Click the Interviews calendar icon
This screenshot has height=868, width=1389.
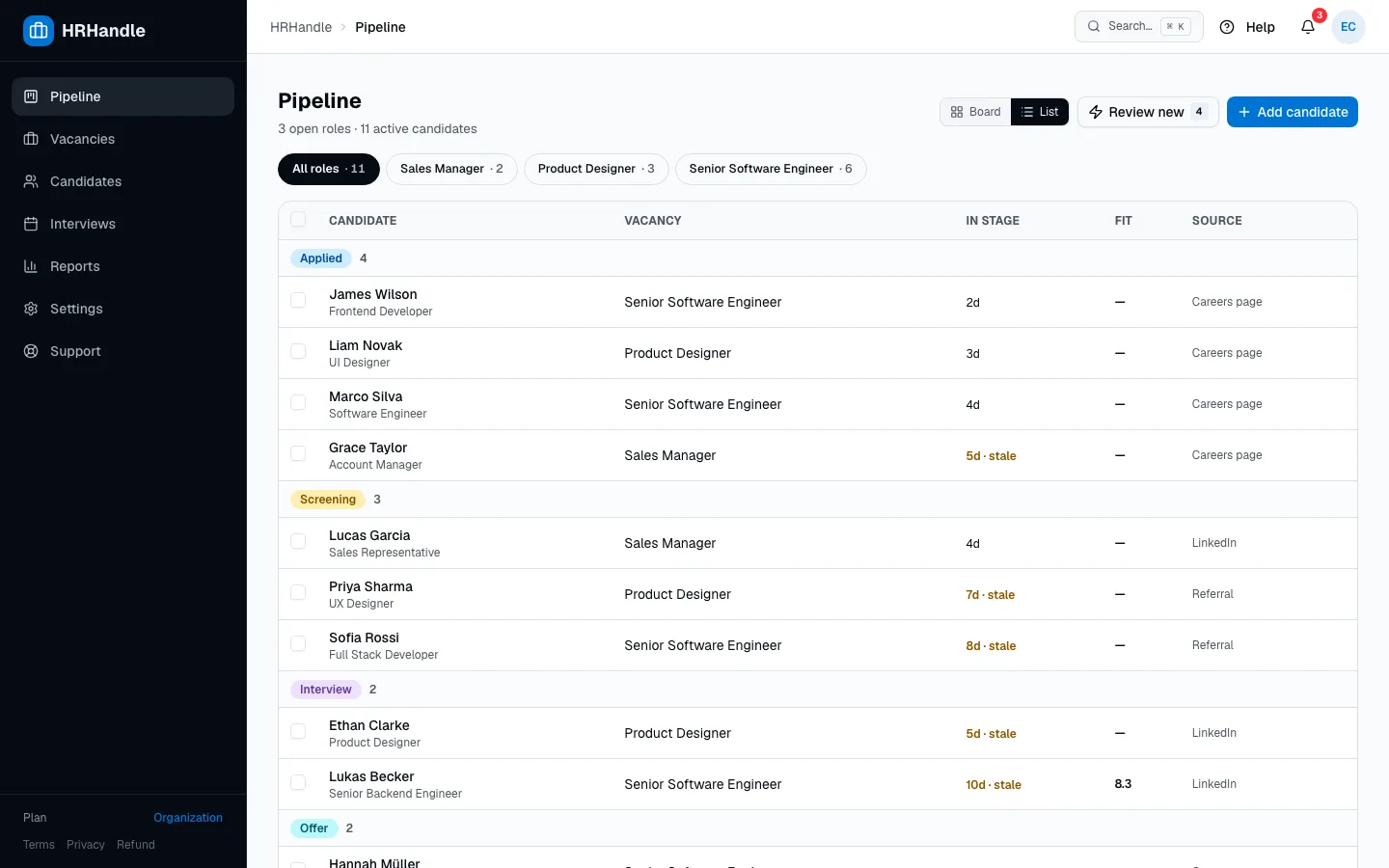pos(31,224)
